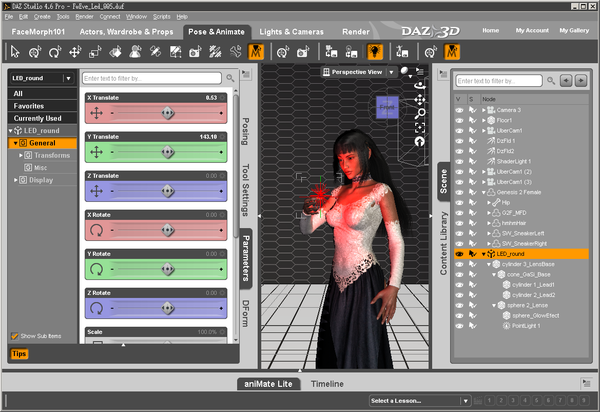Click the X Translate slider handle
The width and height of the screenshot is (600, 412).
[168, 113]
